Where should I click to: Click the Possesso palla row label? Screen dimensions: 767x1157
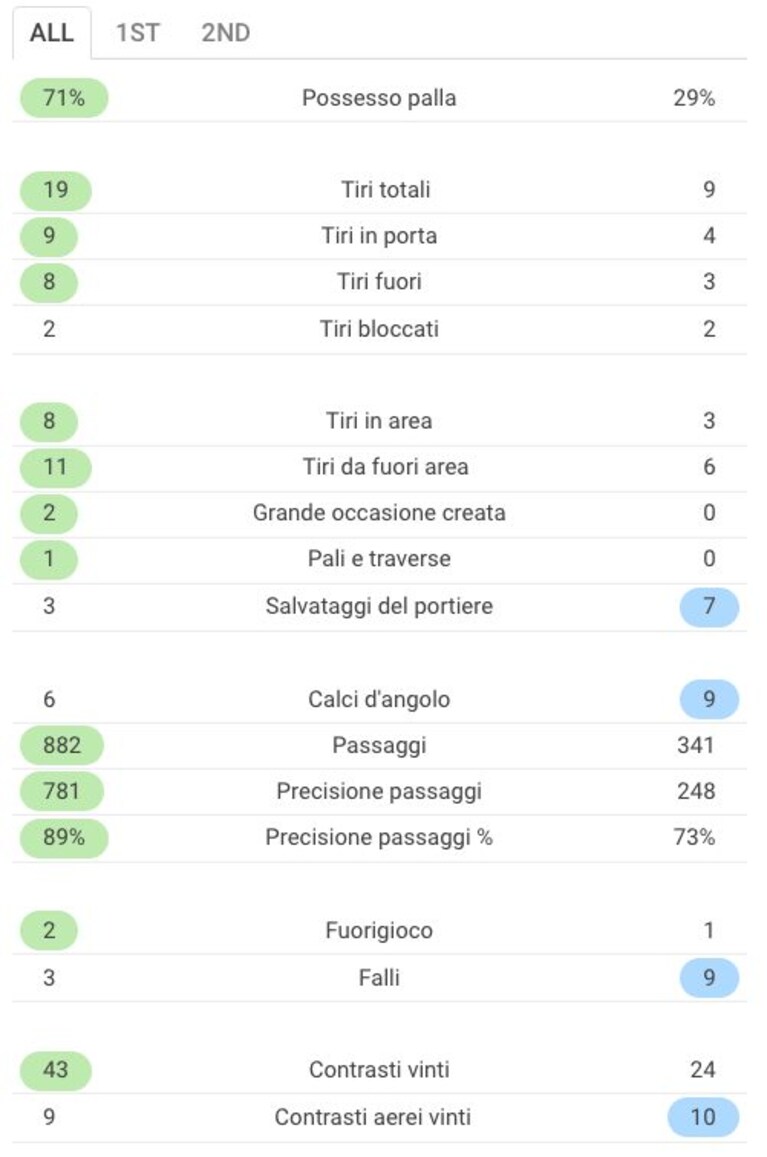379,97
